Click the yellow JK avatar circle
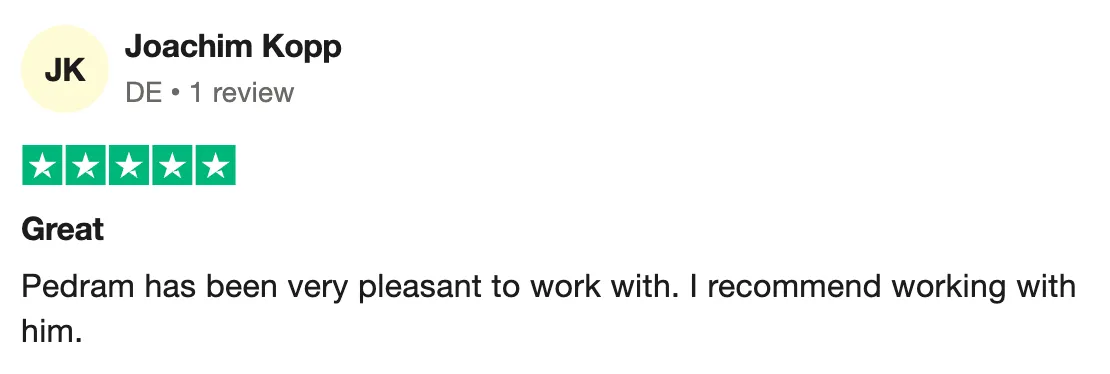Screen dimensions: 1110x374 point(64,69)
